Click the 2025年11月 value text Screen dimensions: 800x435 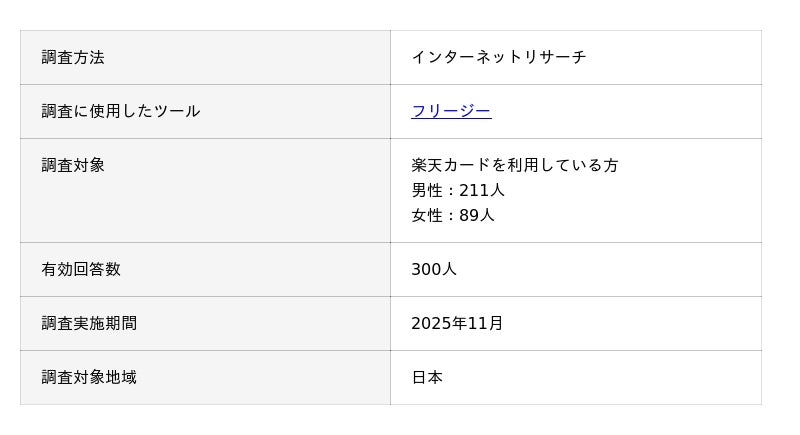[457, 323]
